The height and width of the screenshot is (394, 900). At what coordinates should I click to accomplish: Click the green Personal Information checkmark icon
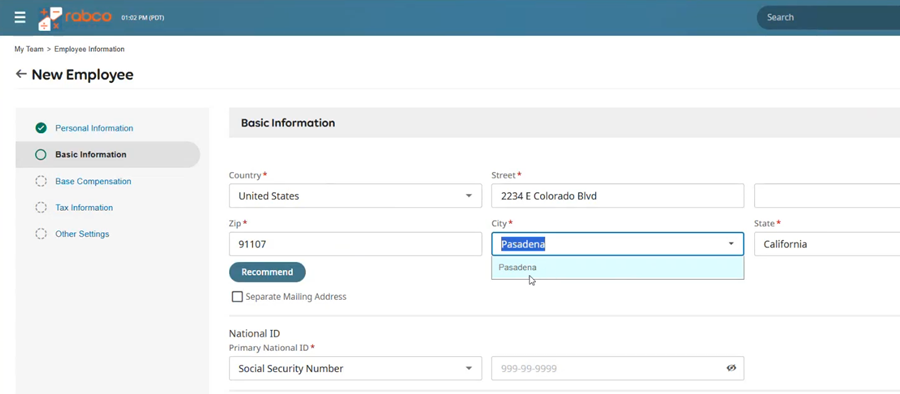(x=41, y=128)
